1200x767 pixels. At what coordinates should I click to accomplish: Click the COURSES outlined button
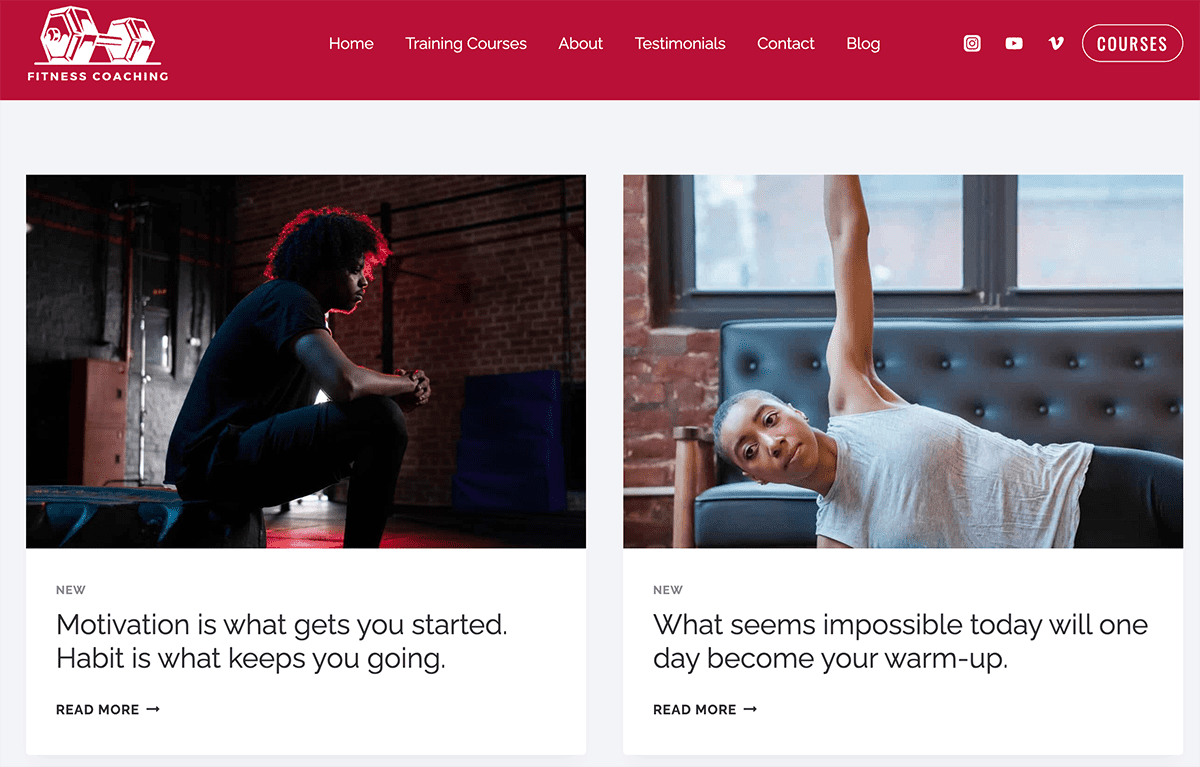click(1132, 44)
